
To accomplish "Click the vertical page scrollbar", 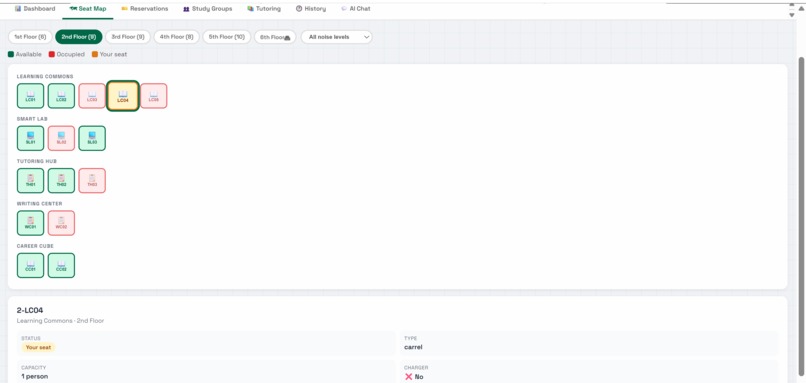I will coord(801,216).
